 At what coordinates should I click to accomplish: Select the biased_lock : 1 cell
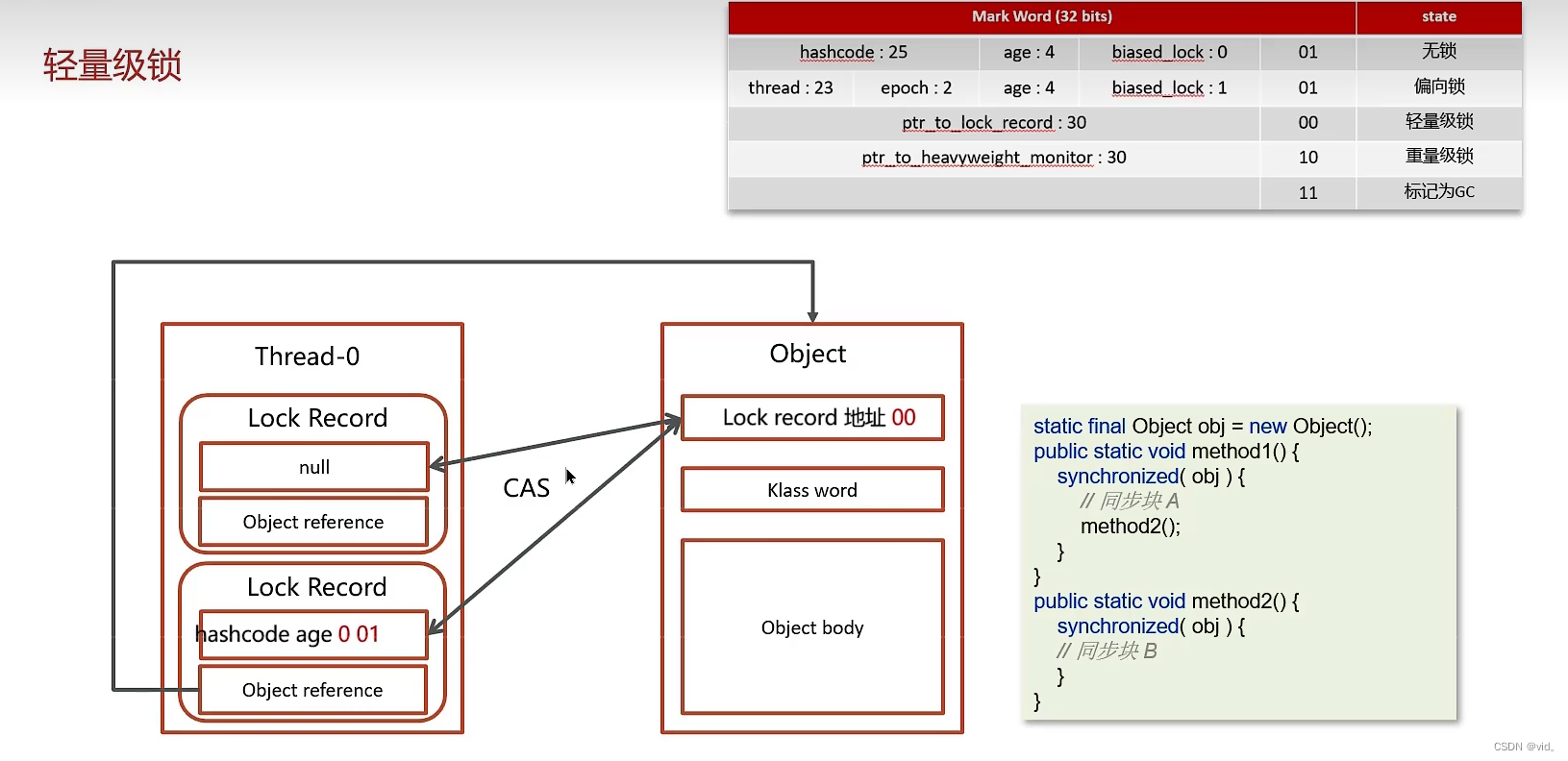click(x=1169, y=87)
